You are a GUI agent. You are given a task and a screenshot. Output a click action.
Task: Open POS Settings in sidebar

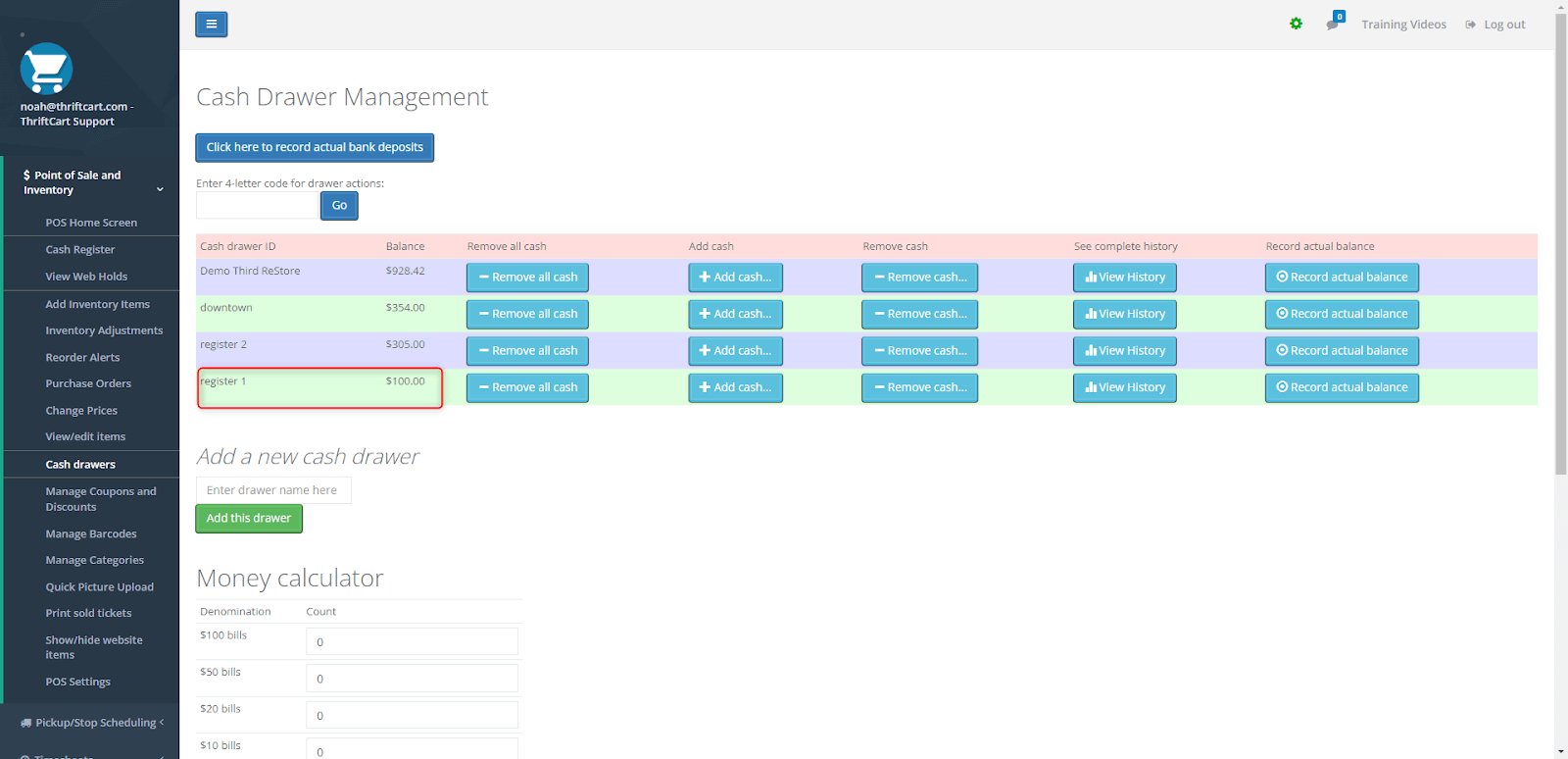(77, 682)
